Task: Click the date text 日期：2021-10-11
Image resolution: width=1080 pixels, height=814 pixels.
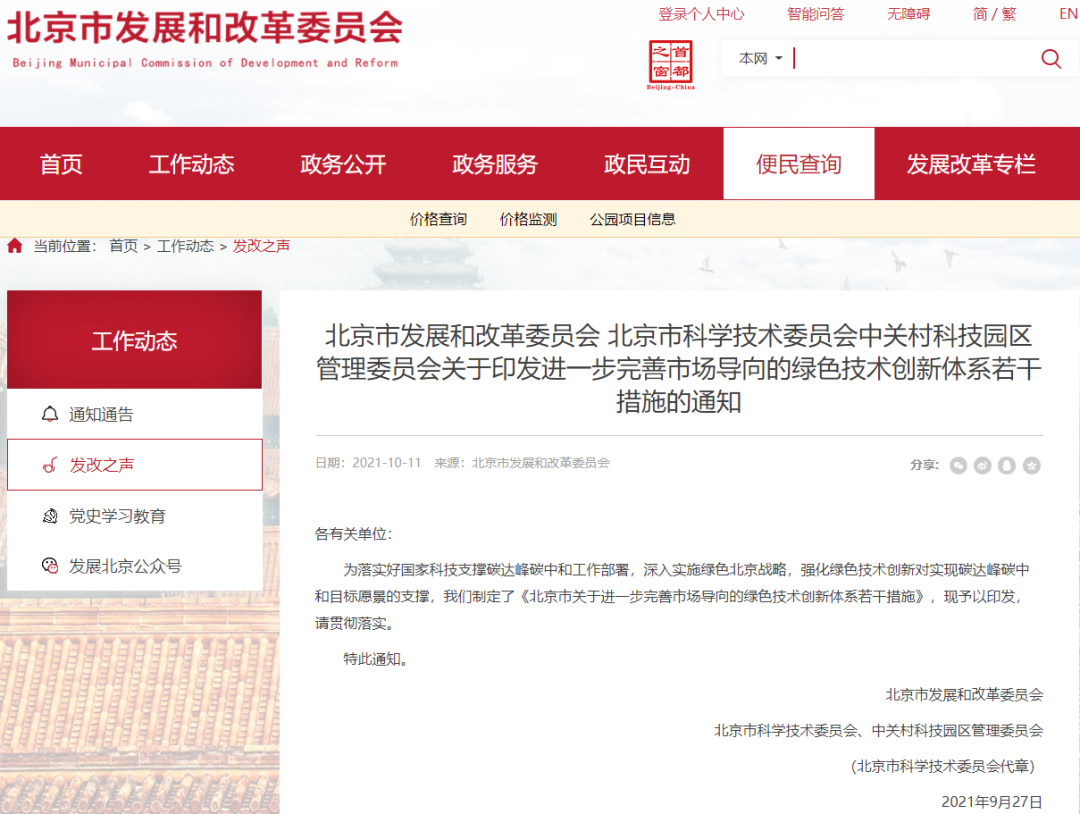Action: [368, 463]
